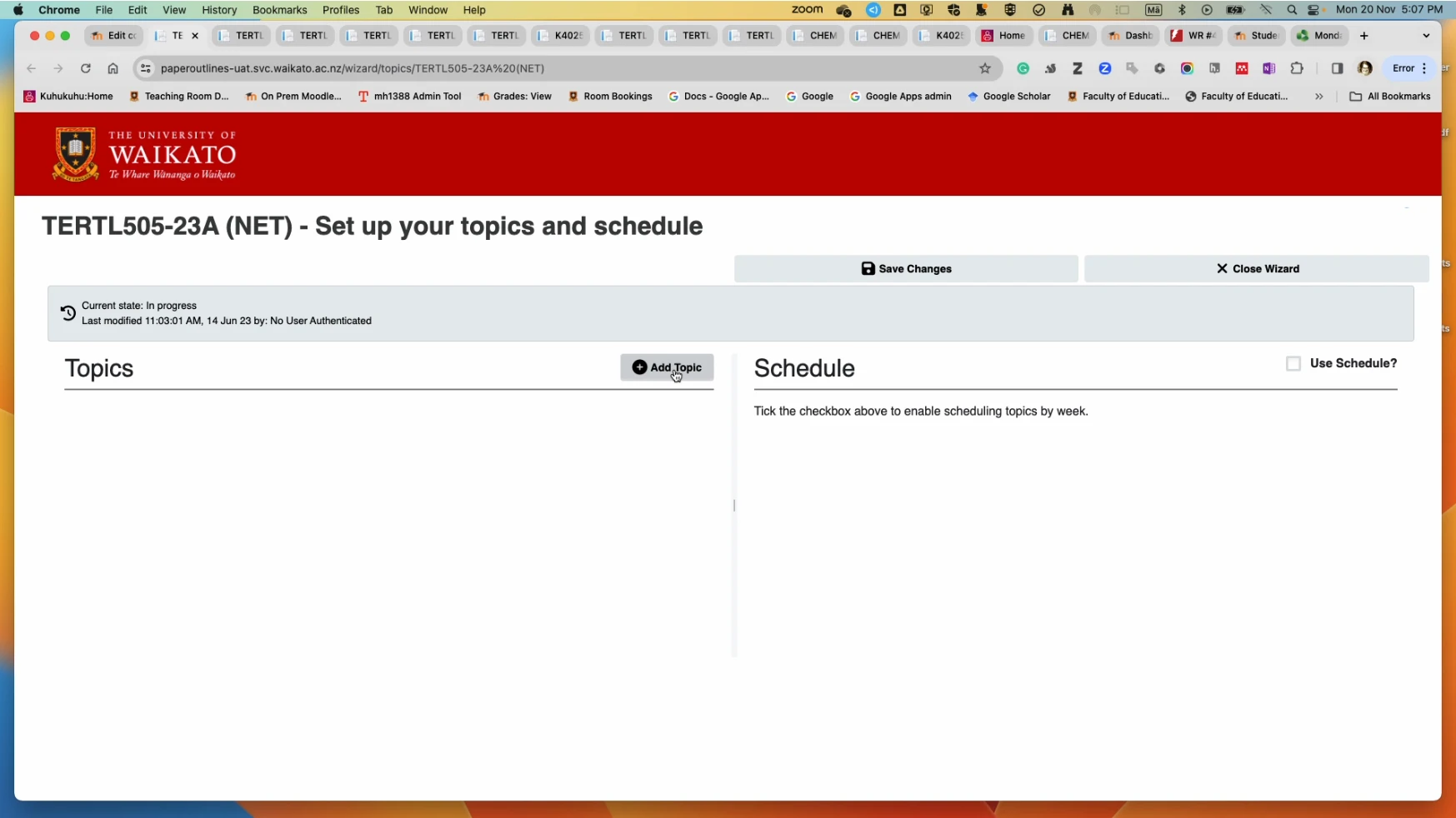Click the University of Waikato logo
The width and height of the screenshot is (1456, 818).
145,154
